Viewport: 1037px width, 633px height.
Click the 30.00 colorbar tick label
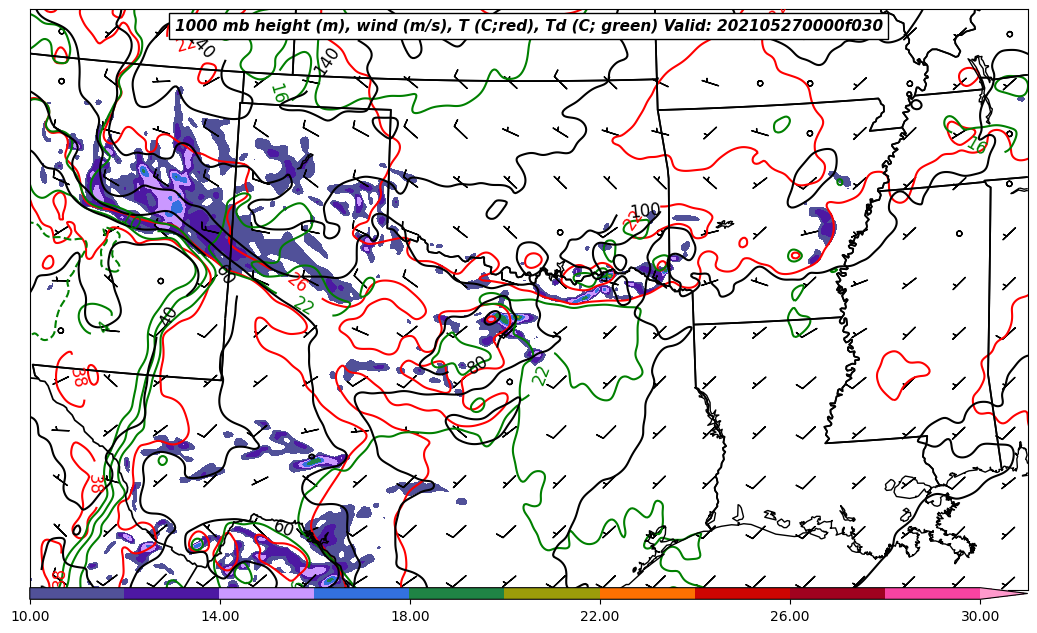pos(980,616)
